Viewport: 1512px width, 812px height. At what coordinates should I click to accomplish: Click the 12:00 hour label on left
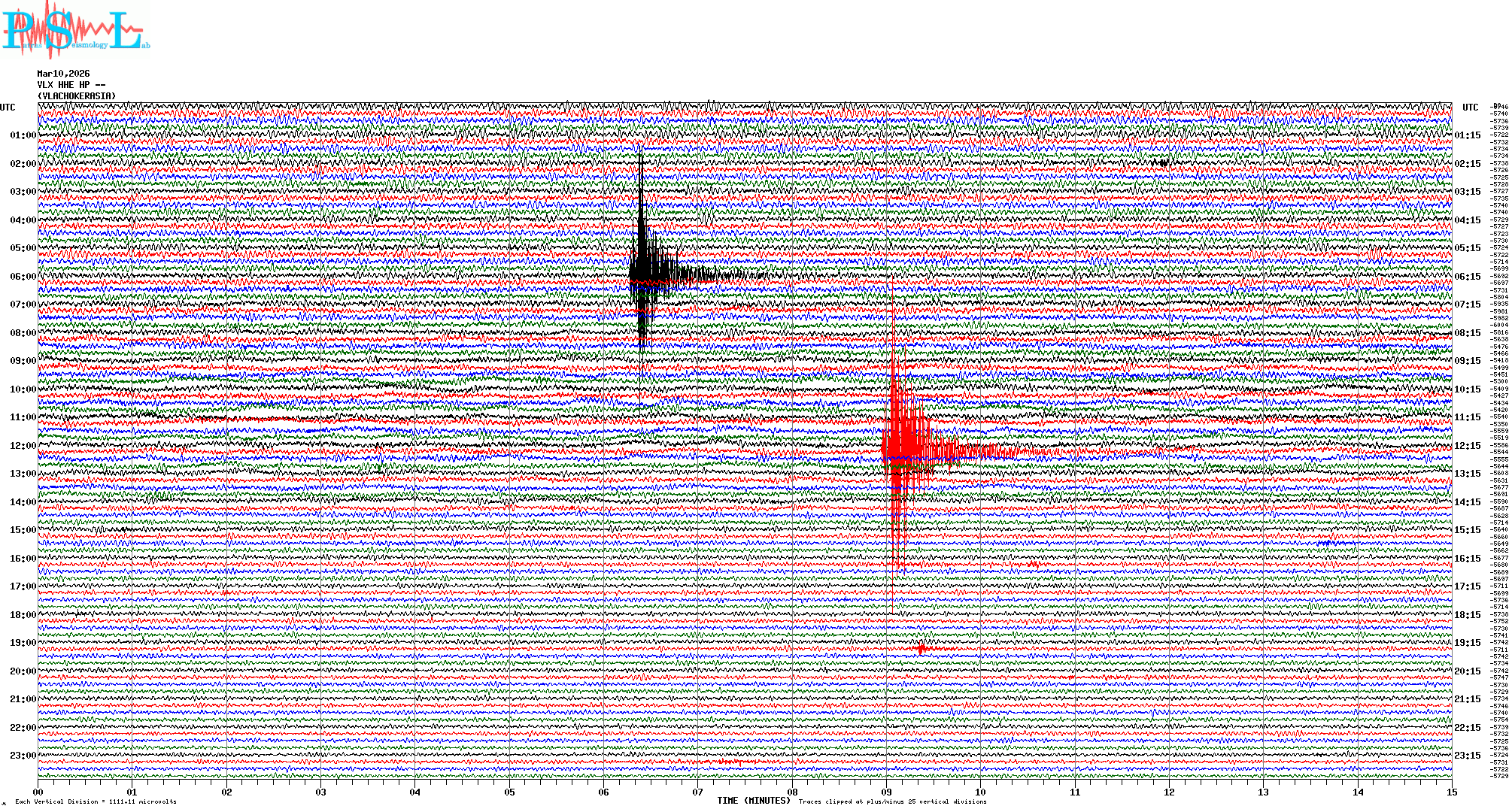[x=23, y=446]
